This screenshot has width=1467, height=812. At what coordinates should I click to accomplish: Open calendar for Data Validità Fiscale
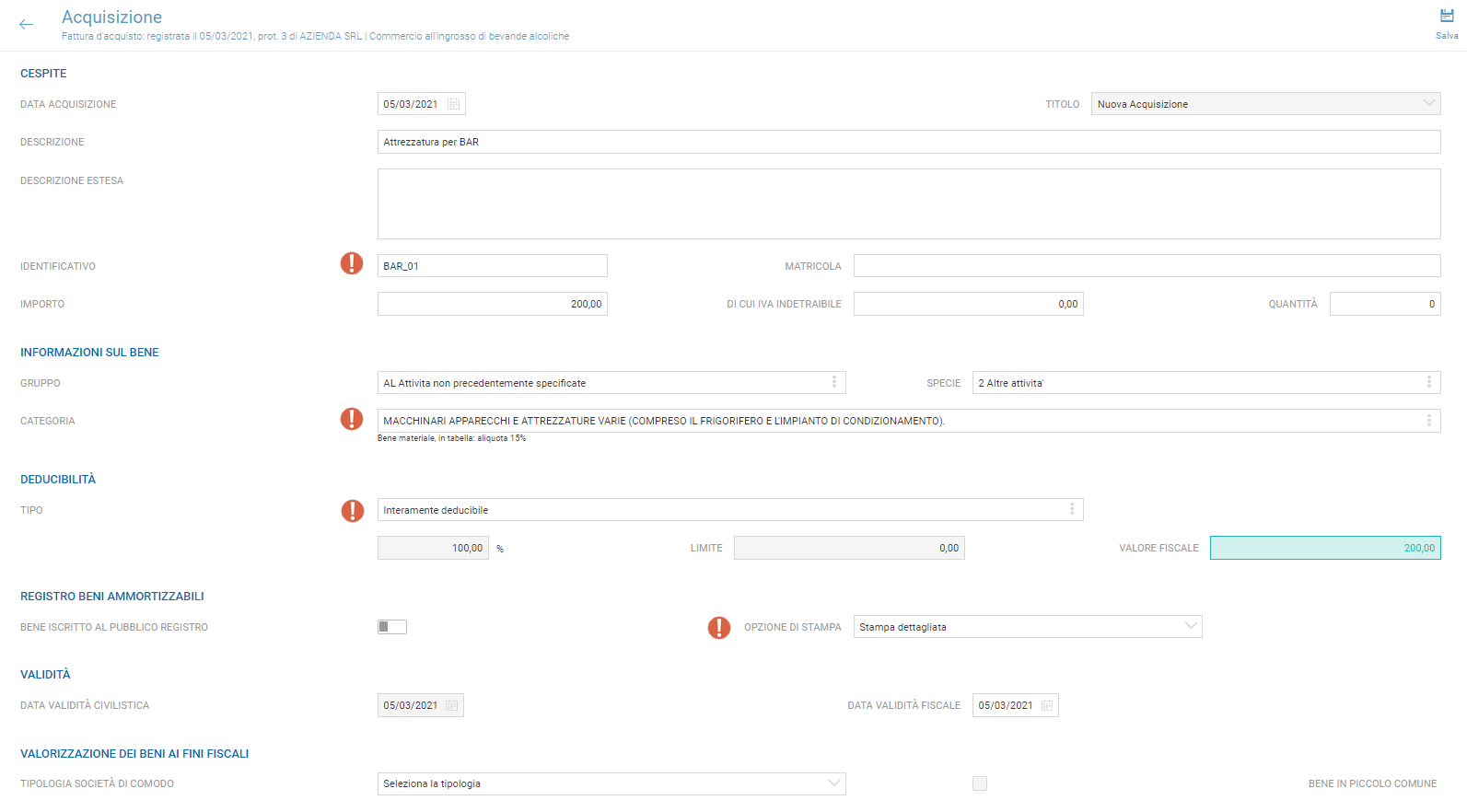[1046, 705]
